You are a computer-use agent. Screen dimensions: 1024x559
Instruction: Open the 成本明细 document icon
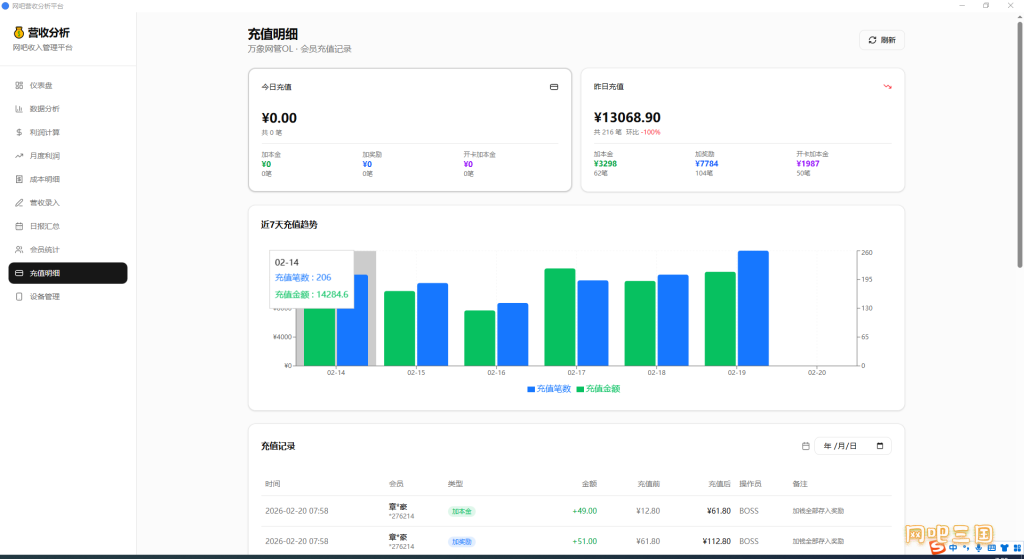tap(19, 180)
